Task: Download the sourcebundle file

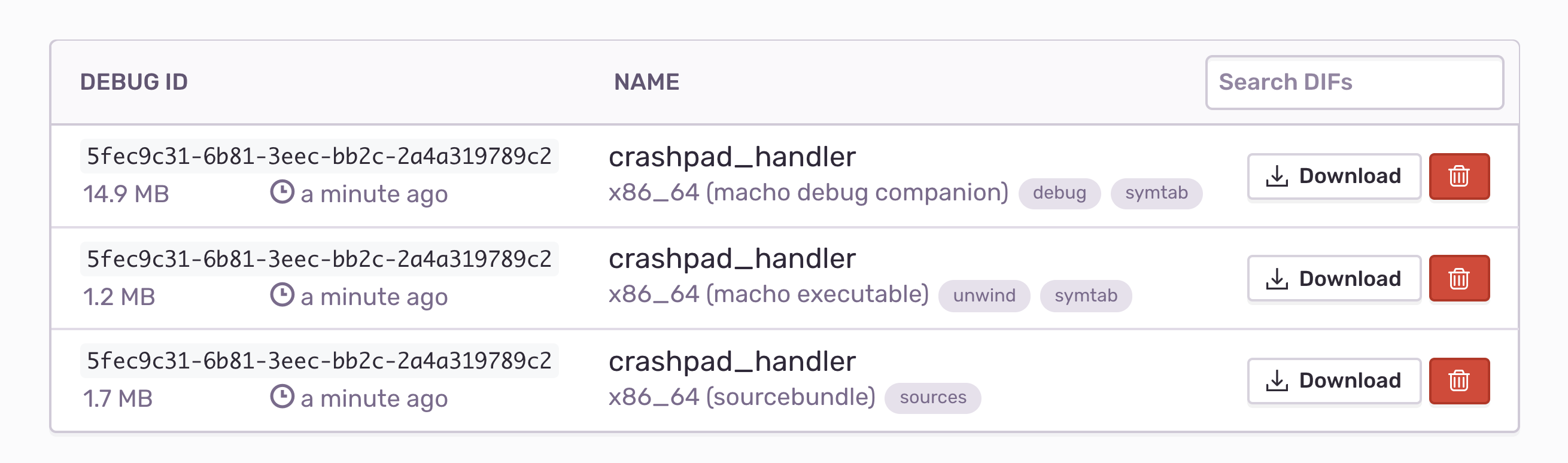Action: coord(1333,381)
